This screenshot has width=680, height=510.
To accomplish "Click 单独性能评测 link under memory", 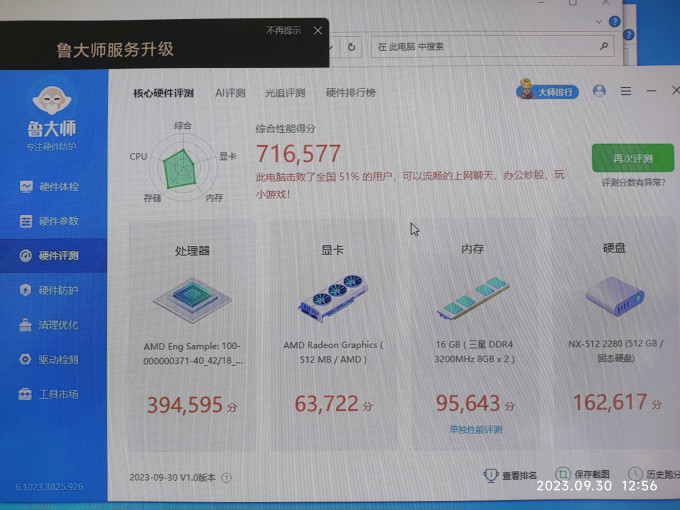I will point(476,430).
